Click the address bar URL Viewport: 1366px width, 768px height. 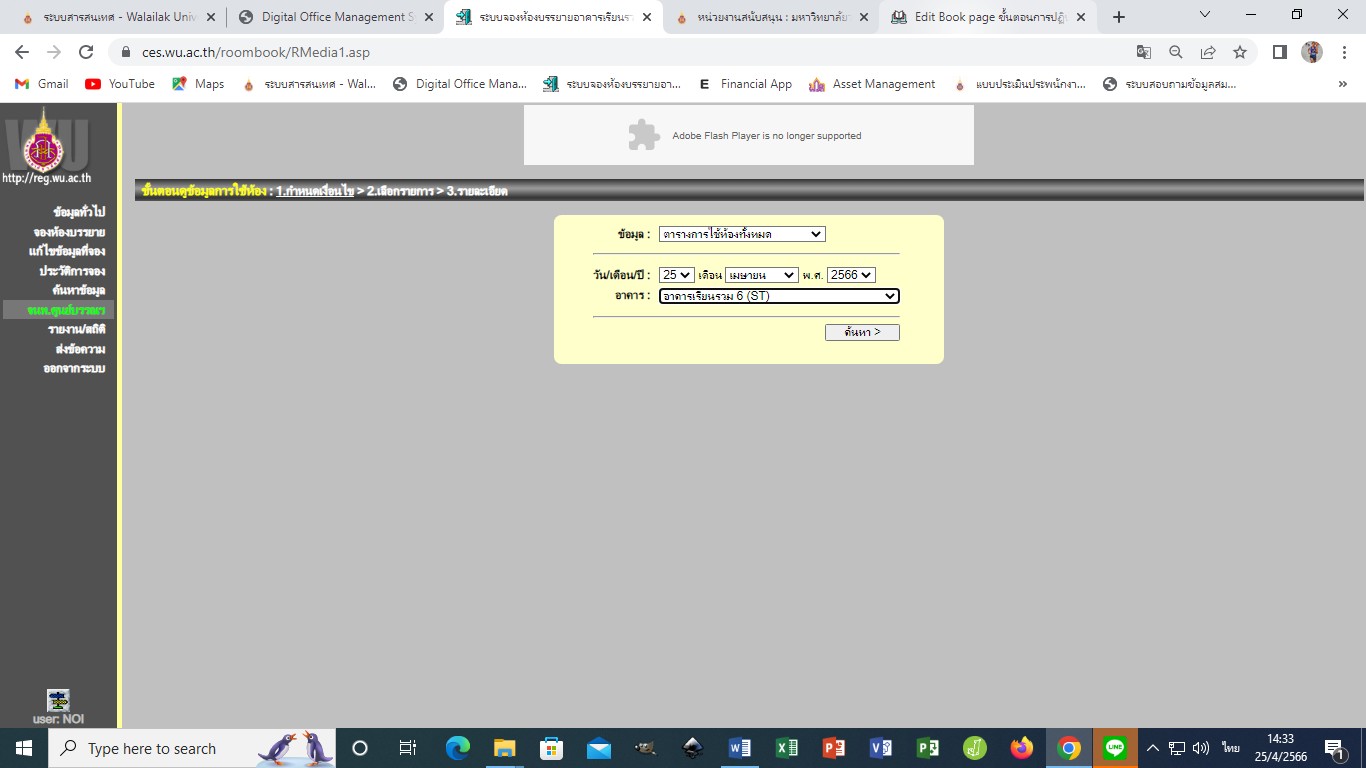pyautogui.click(x=256, y=52)
